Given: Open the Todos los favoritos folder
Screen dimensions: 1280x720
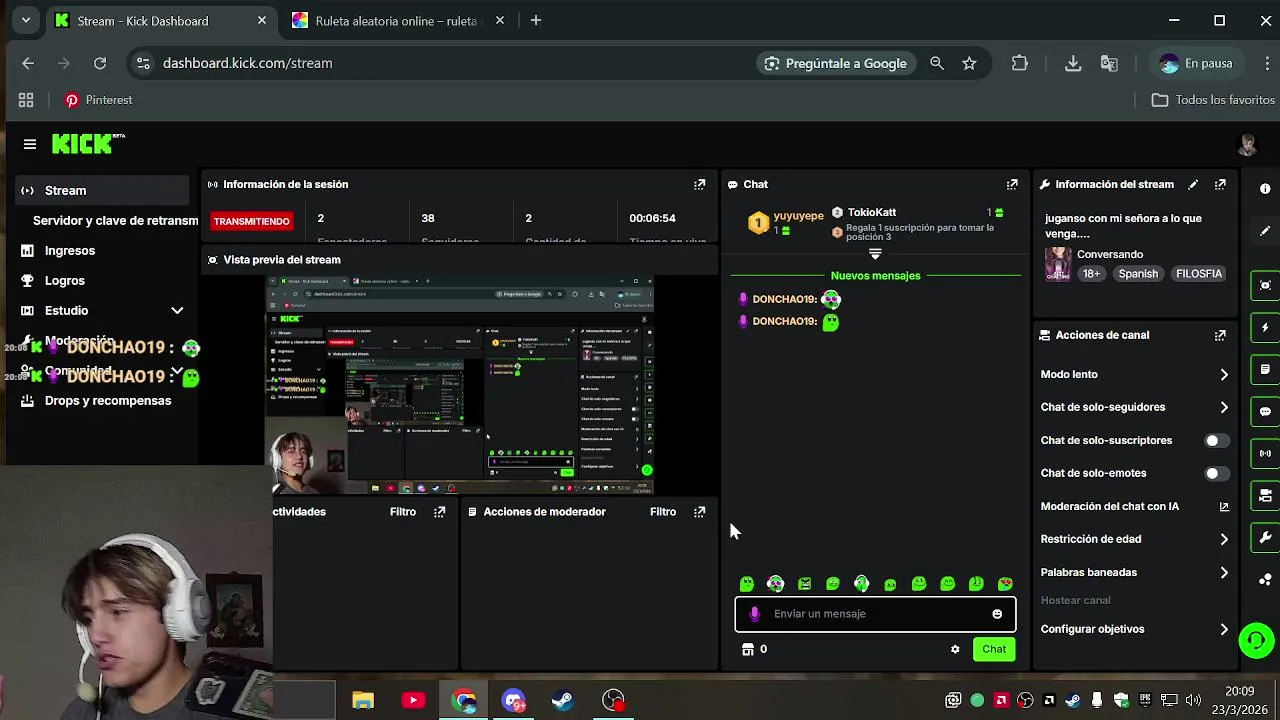Looking at the screenshot, I should pos(1213,100).
